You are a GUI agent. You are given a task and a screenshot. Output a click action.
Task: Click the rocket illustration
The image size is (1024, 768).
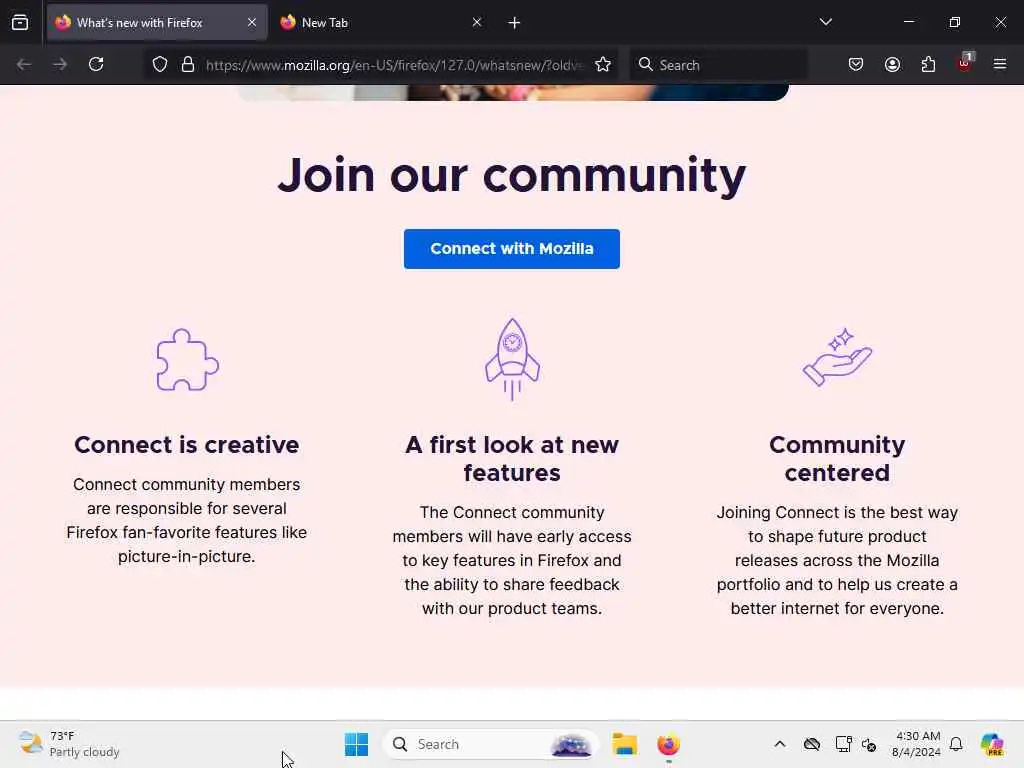point(512,359)
